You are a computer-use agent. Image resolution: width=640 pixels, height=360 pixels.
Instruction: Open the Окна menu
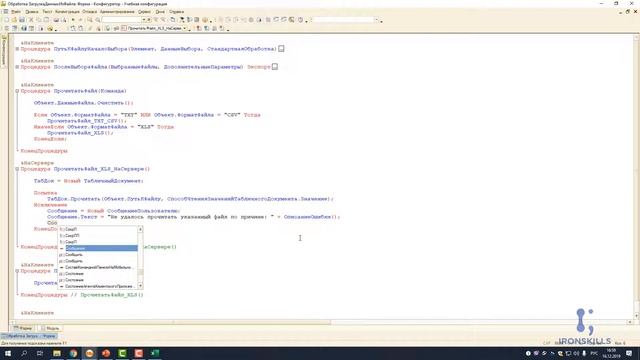[x=160, y=11]
